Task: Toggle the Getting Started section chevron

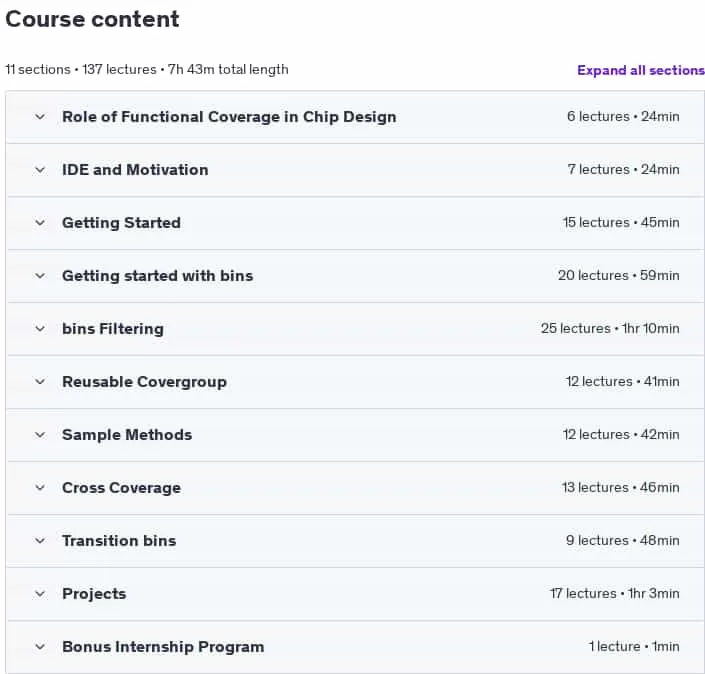Action: click(x=40, y=223)
